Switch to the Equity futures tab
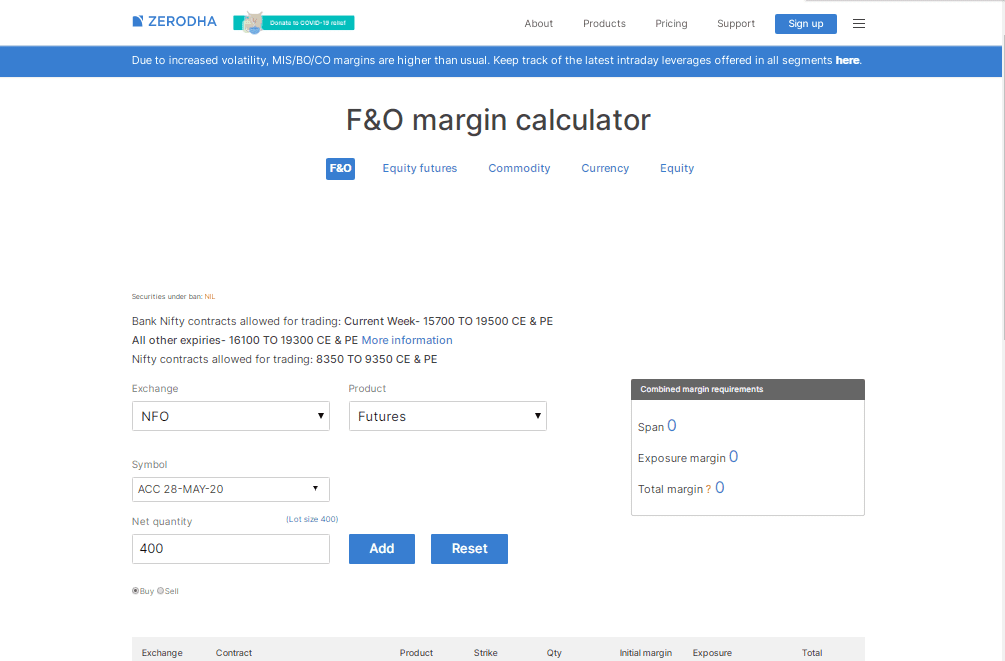The image size is (1005, 661). click(420, 168)
